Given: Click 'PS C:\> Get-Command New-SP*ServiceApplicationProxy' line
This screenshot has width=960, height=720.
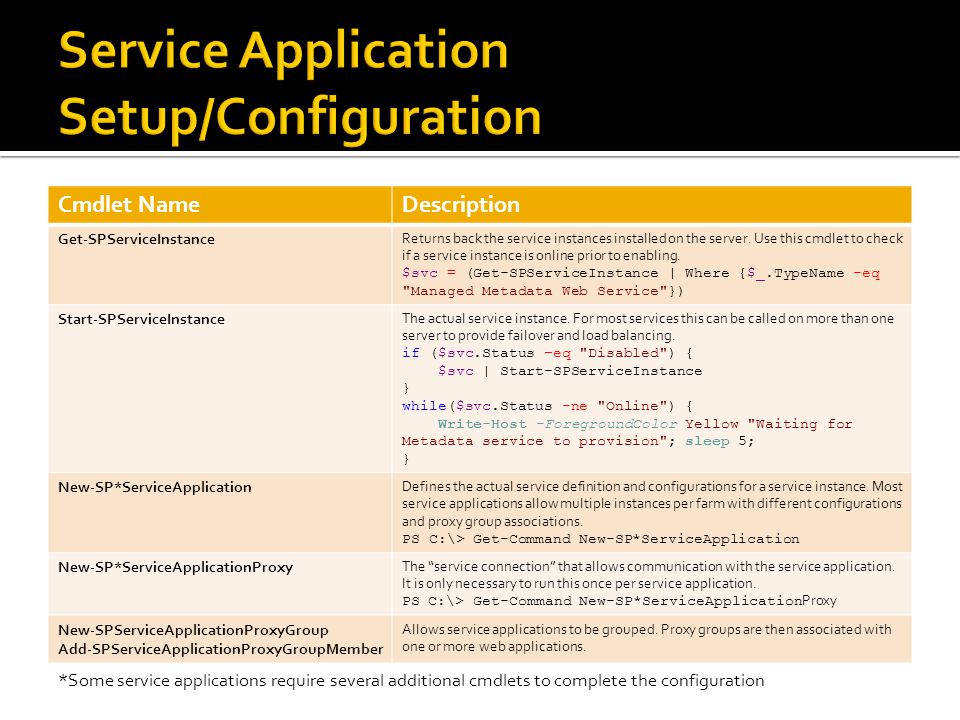Looking at the screenshot, I should [619, 601].
